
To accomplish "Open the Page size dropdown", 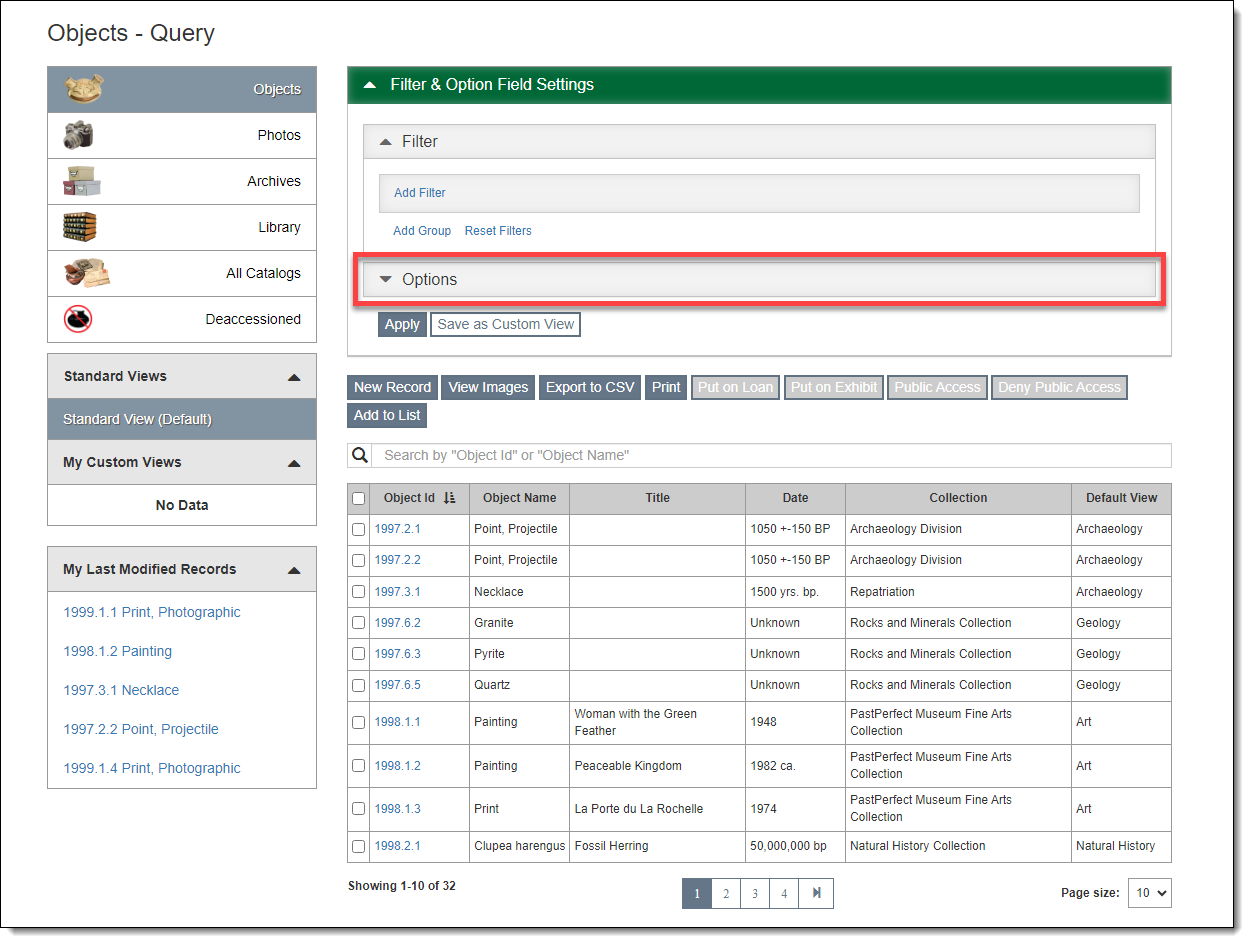I will tap(1149, 893).
